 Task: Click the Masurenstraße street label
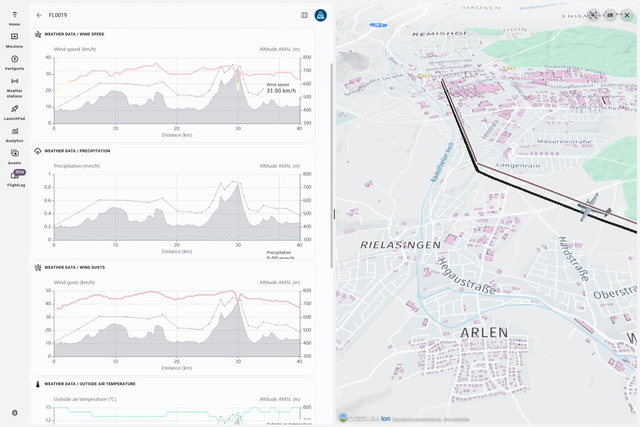point(564,142)
